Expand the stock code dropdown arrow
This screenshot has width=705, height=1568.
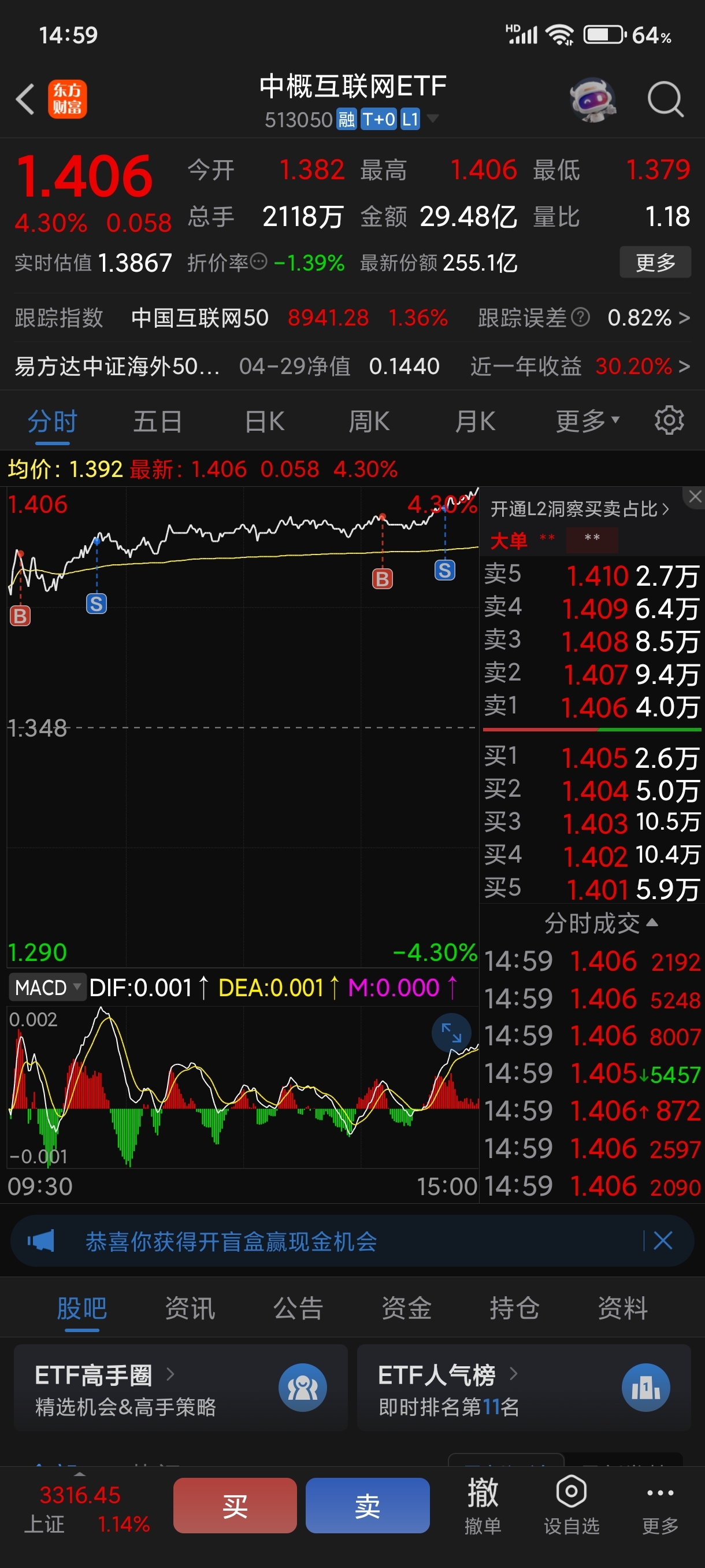click(x=432, y=118)
